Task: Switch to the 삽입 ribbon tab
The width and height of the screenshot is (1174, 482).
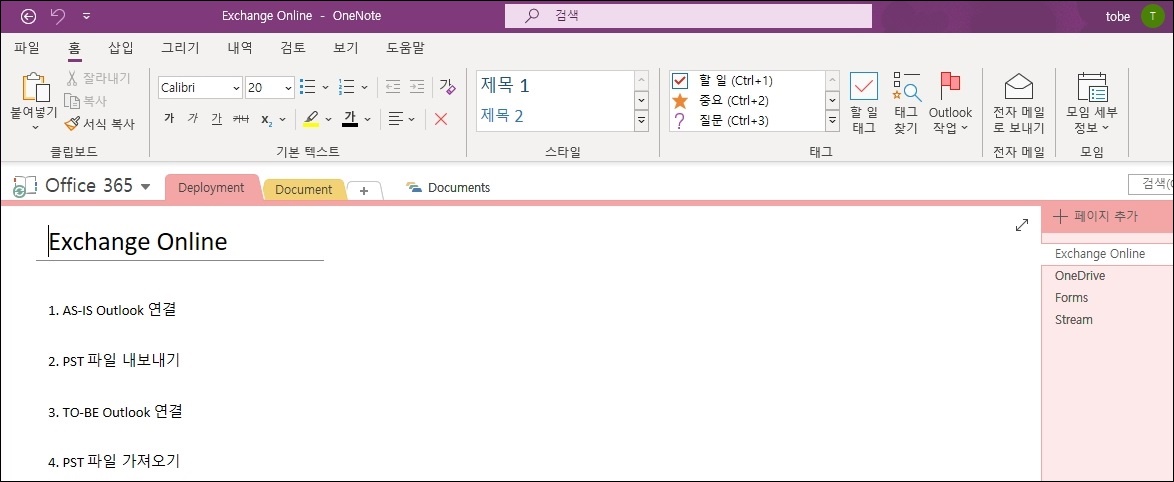Action: (121, 49)
